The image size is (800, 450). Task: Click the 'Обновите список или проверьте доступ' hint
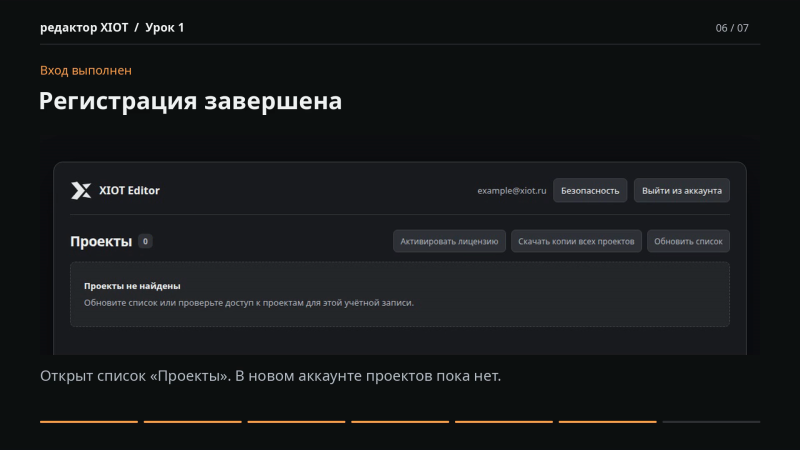pos(249,303)
